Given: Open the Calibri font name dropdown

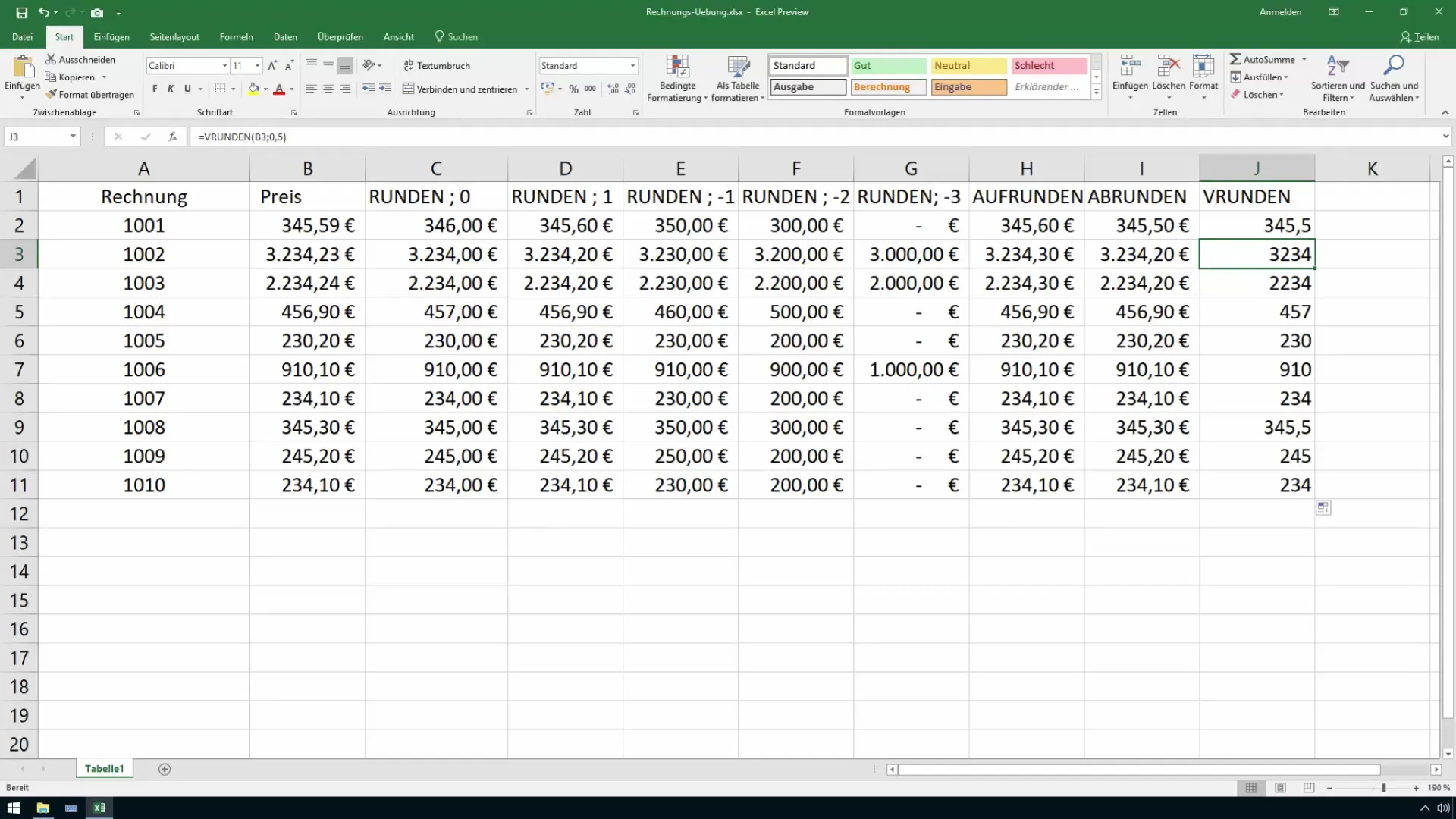Looking at the screenshot, I should click(x=224, y=66).
